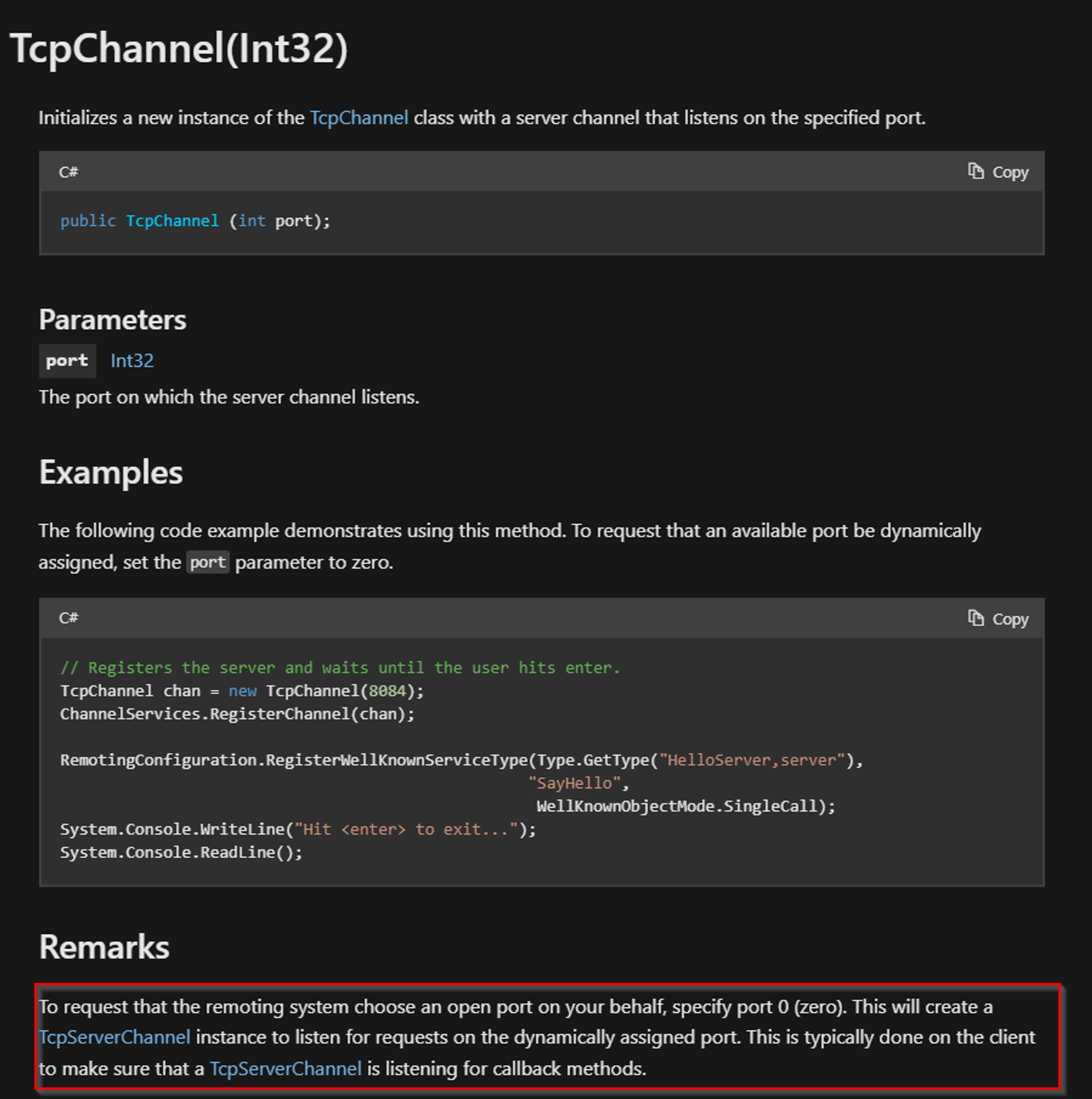Click the C# language icon on the example snippet
Screen dimensions: 1092x1099
pyautogui.click(x=69, y=619)
